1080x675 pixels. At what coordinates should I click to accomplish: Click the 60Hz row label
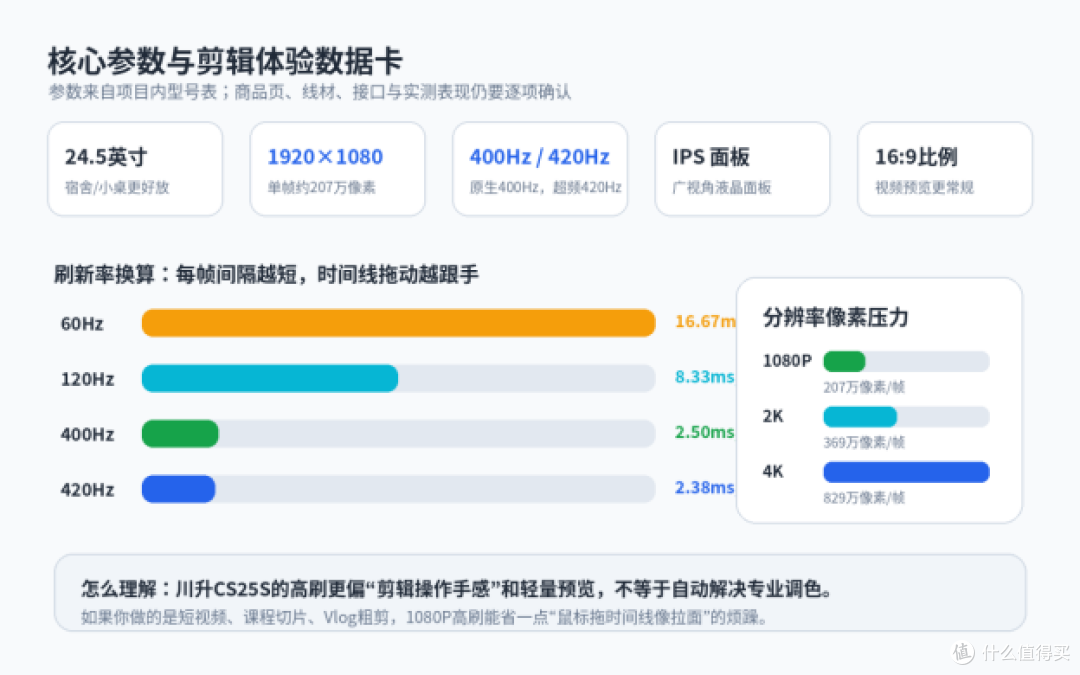[82, 324]
